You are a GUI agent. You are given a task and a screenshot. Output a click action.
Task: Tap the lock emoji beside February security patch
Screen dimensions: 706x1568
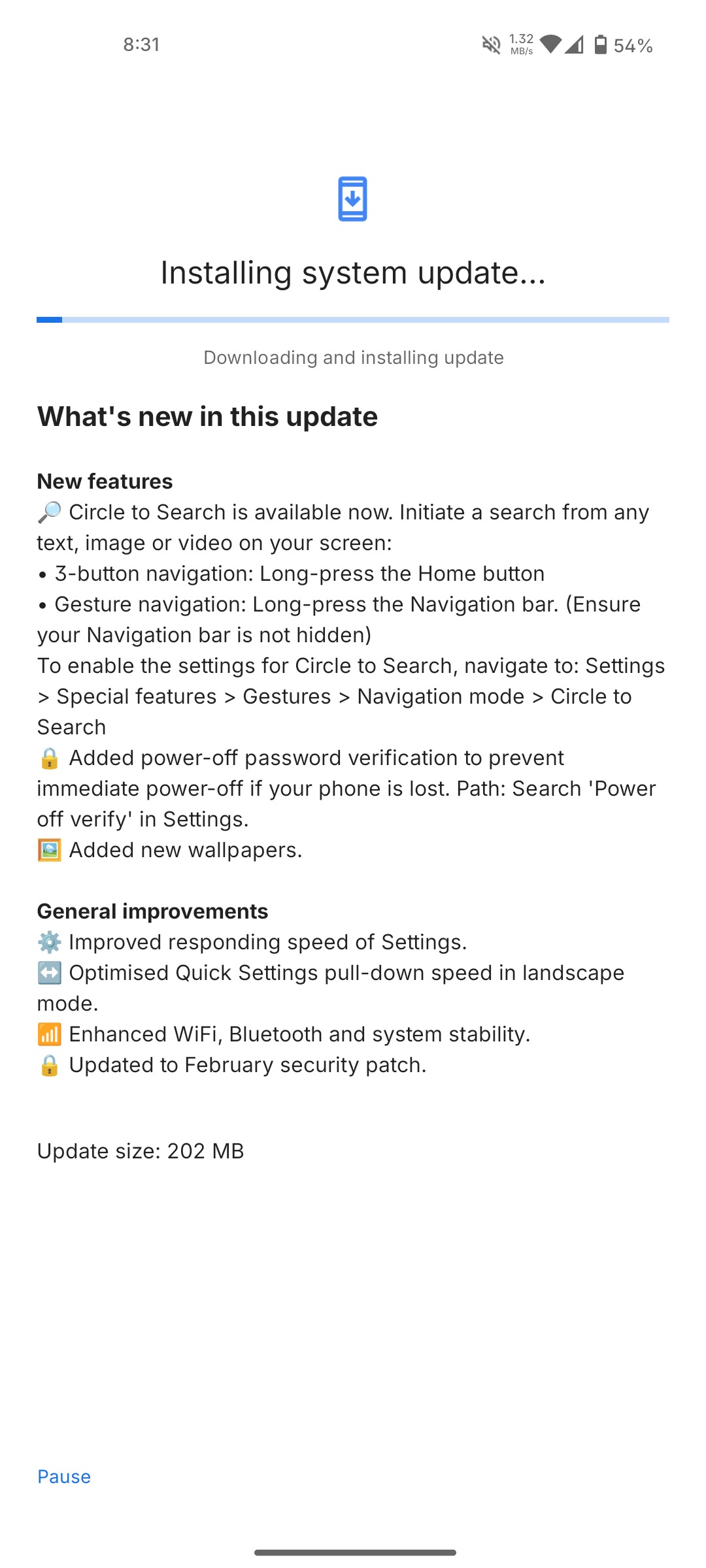tap(50, 1065)
